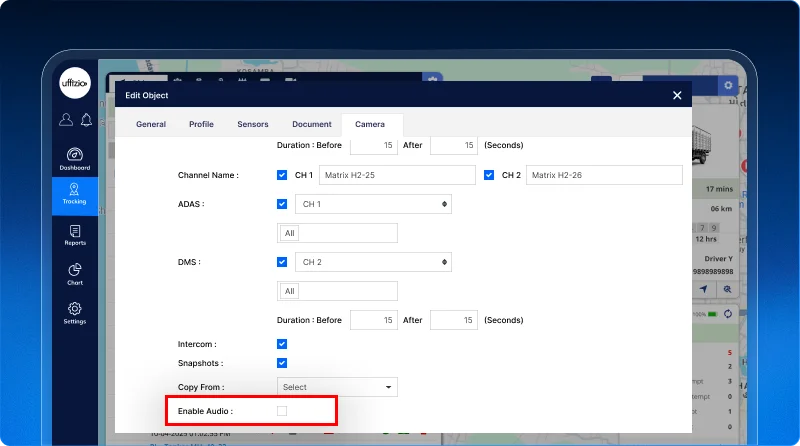Viewport: 800px width, 446px height.
Task: Uncheck the DMS checkbox
Action: [282, 262]
